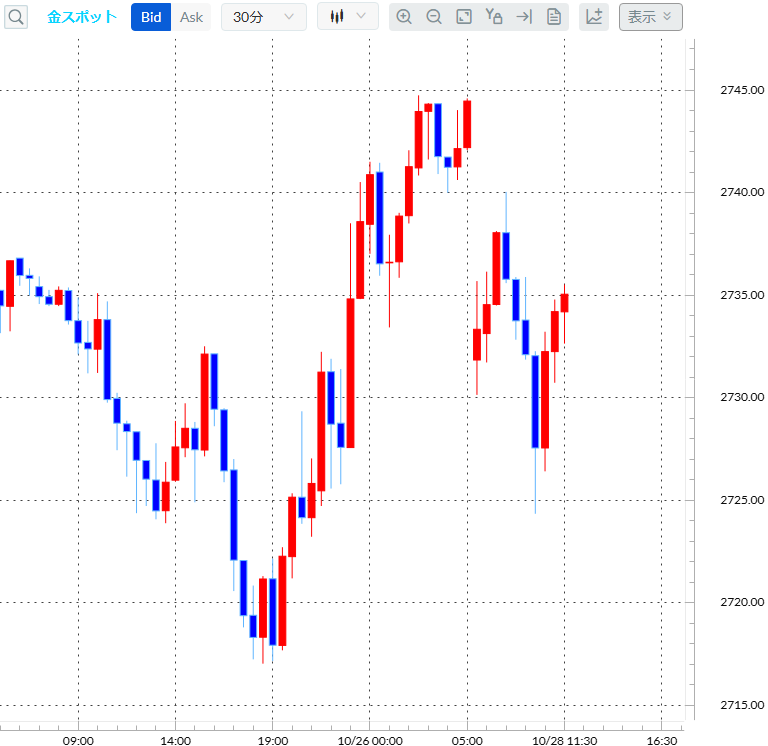Switch price display to Bid
Screen dimensions: 768x746
tap(151, 17)
